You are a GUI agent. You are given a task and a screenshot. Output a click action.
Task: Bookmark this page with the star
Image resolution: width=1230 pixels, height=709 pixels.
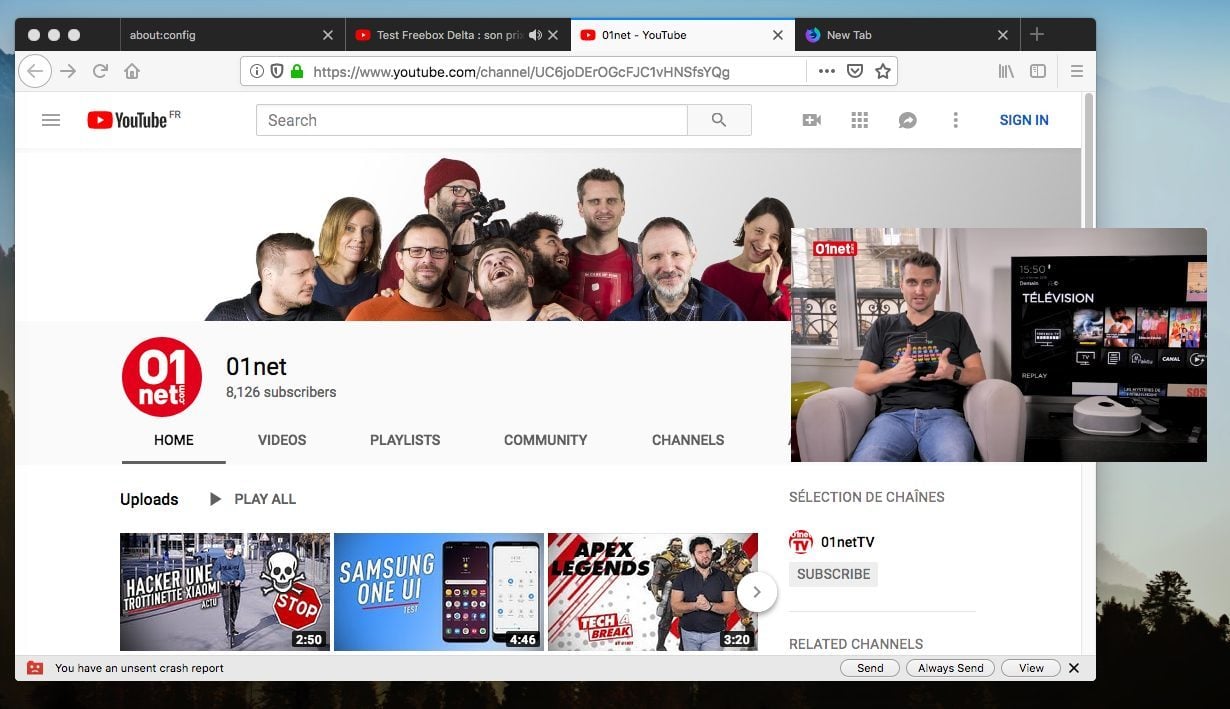883,71
